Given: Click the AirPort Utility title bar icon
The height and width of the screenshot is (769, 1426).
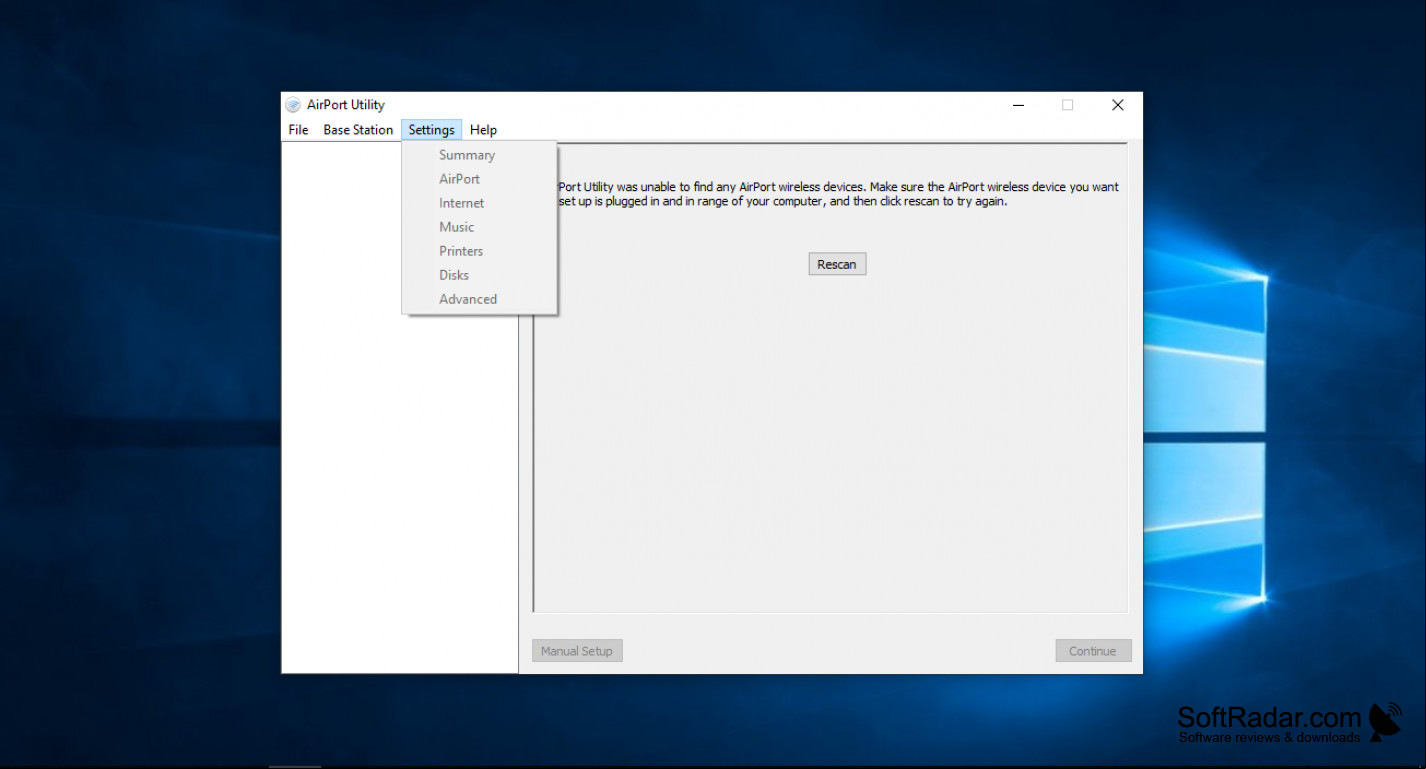Looking at the screenshot, I should tap(293, 105).
